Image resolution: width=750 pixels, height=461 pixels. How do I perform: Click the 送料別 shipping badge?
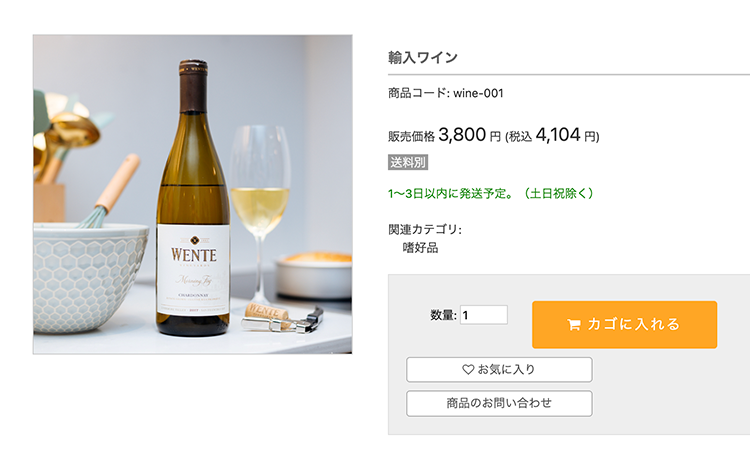(x=408, y=162)
